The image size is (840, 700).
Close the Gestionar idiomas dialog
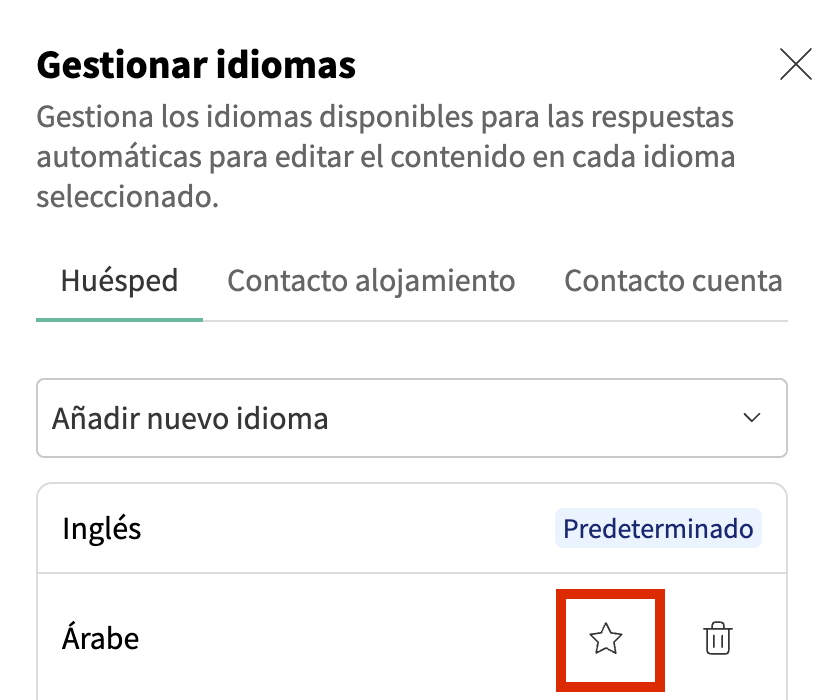tap(795, 65)
